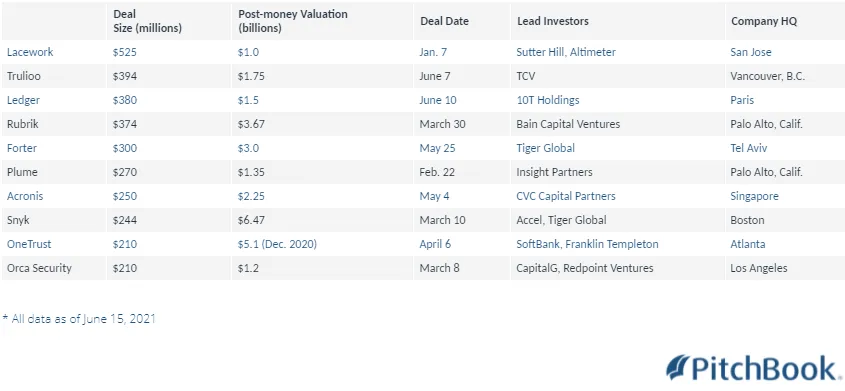Click the Post-money Valuation column header

click(293, 22)
